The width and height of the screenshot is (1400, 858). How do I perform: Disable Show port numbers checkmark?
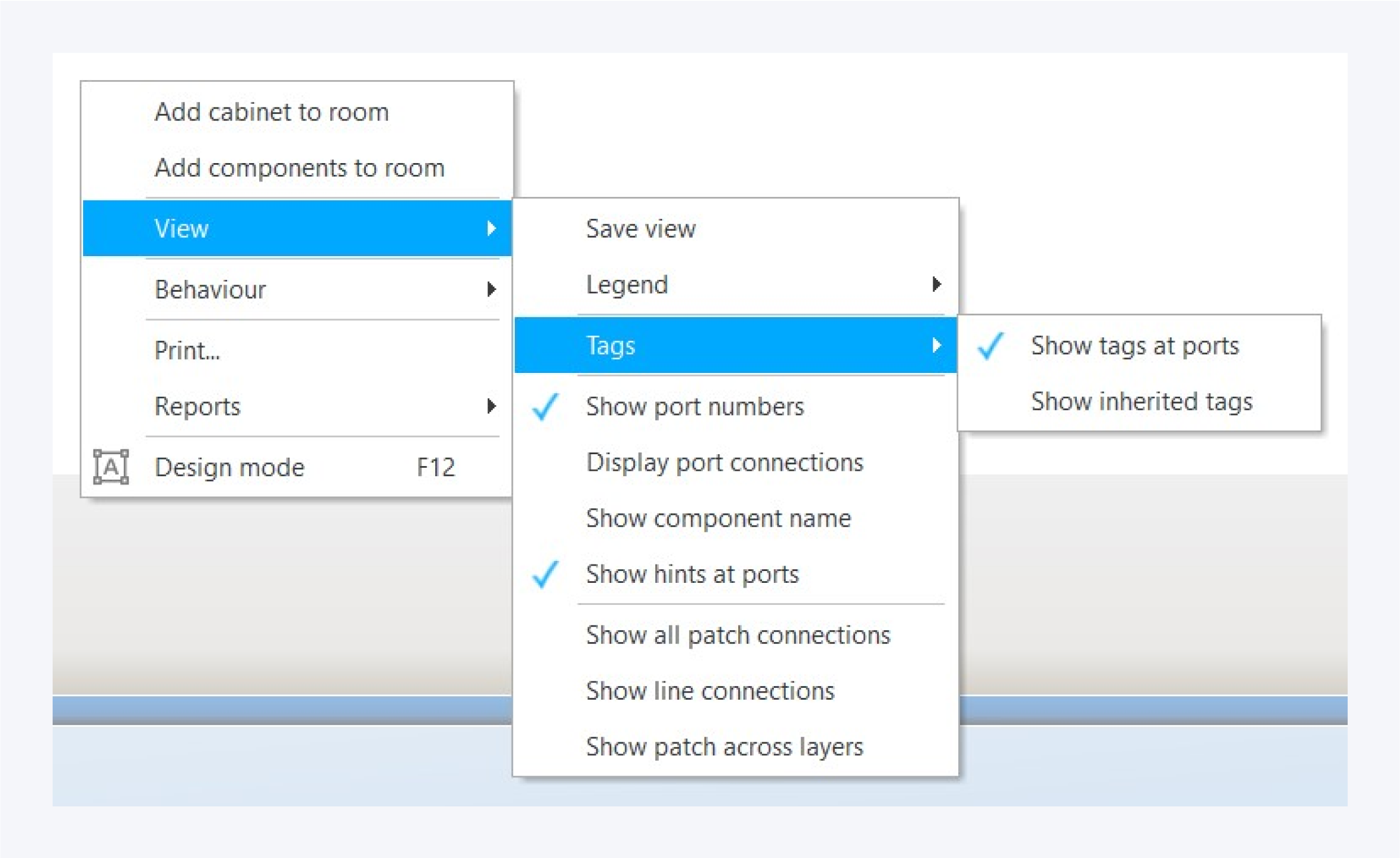[694, 407]
